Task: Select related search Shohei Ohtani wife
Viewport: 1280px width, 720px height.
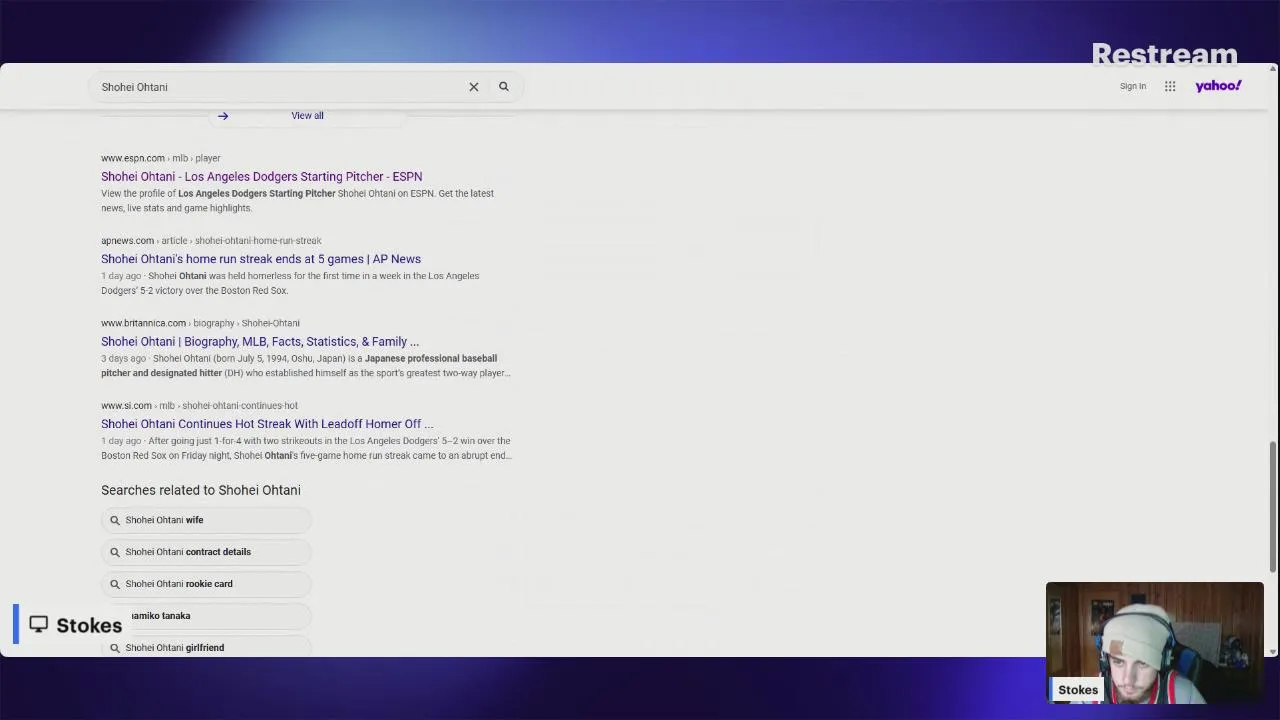Action: coord(206,520)
